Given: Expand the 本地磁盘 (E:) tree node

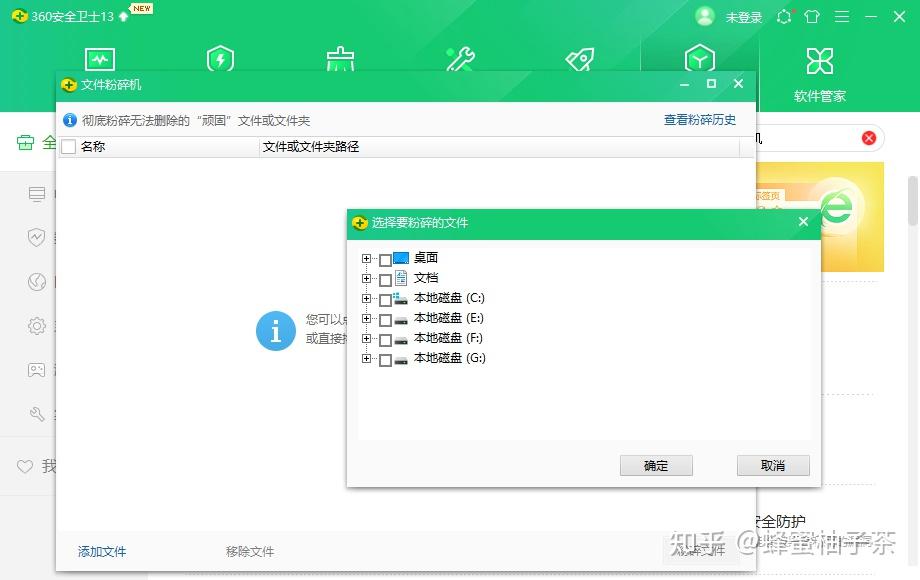Looking at the screenshot, I should coord(366,317).
